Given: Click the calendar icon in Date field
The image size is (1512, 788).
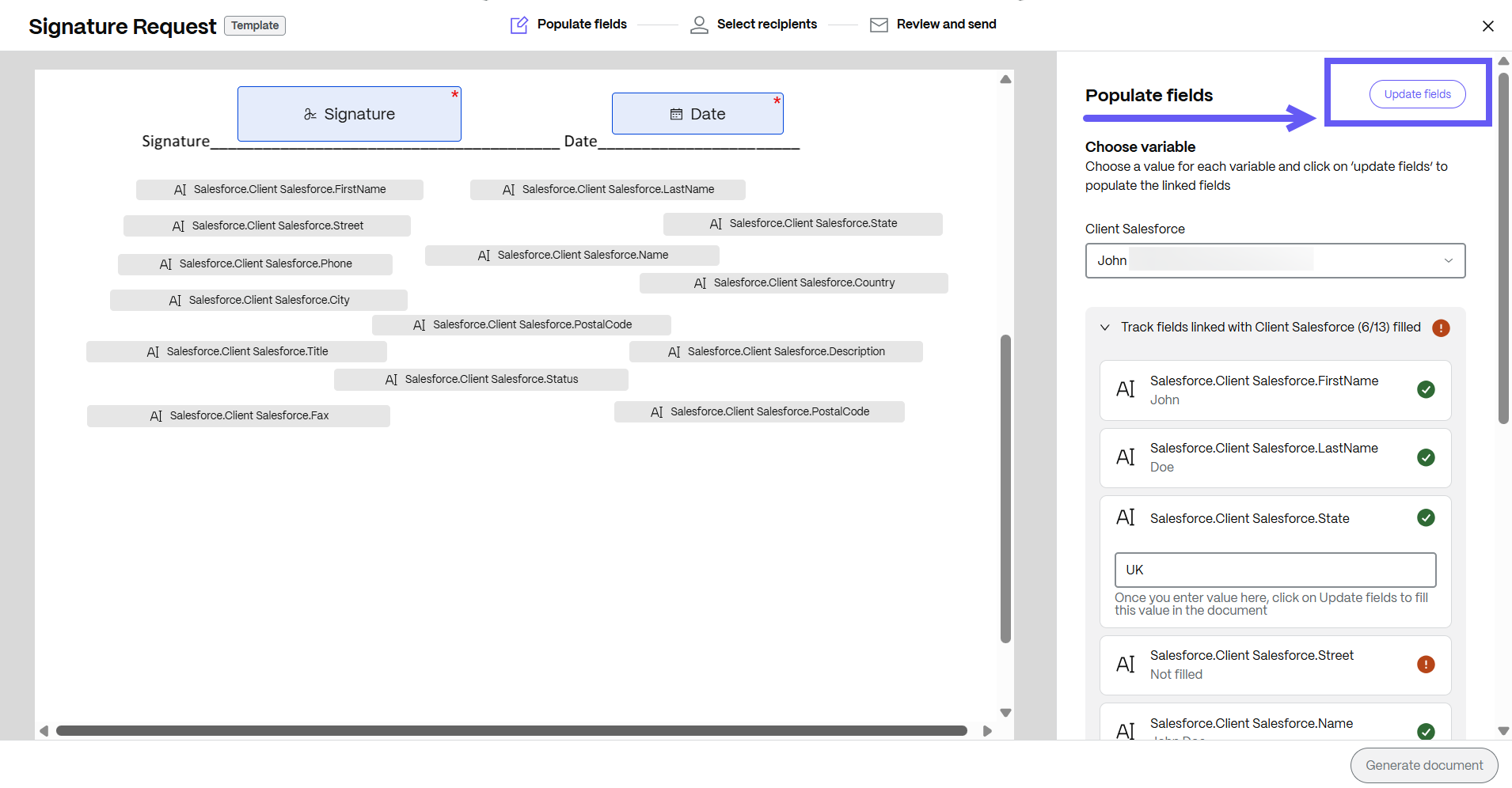Looking at the screenshot, I should 676,115.
